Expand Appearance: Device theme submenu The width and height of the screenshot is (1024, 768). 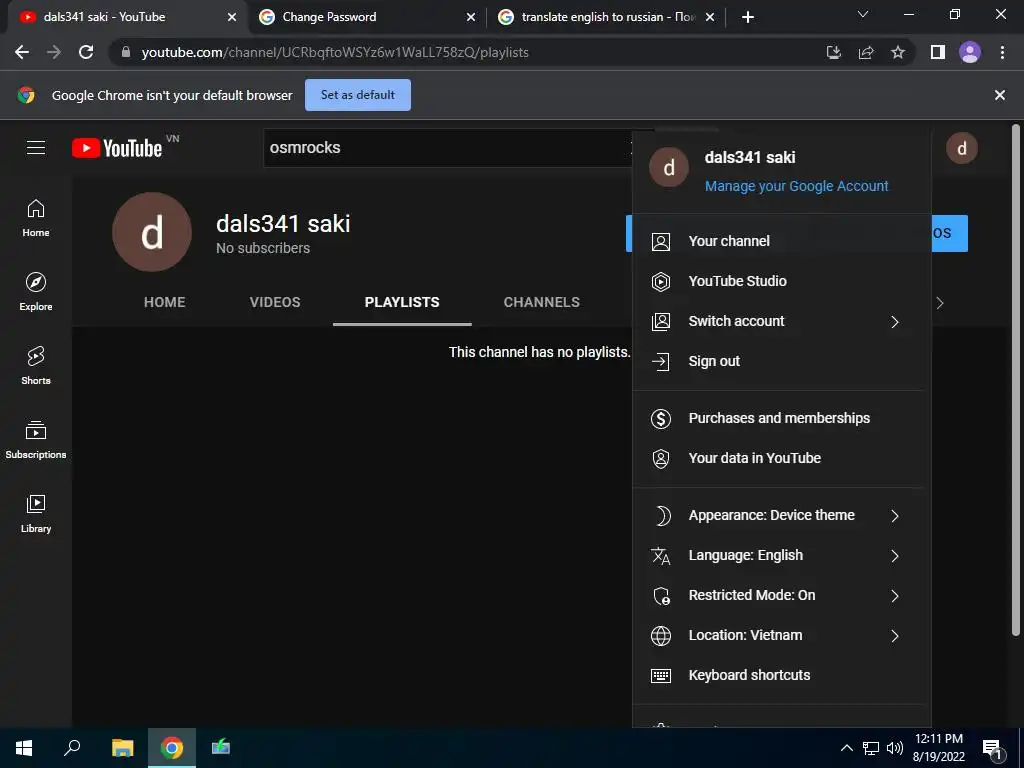895,516
